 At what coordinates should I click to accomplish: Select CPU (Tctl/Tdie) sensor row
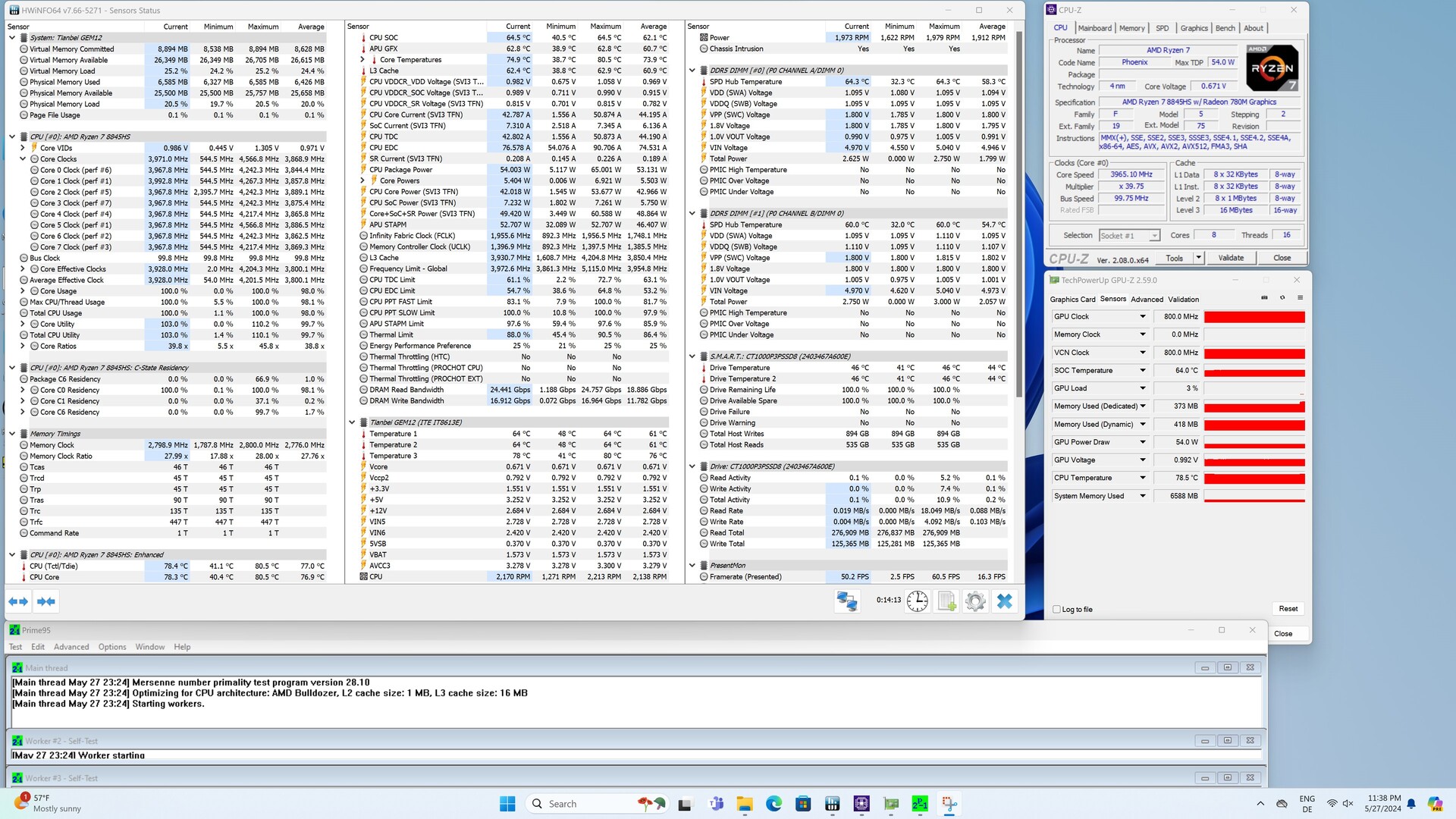(x=173, y=566)
